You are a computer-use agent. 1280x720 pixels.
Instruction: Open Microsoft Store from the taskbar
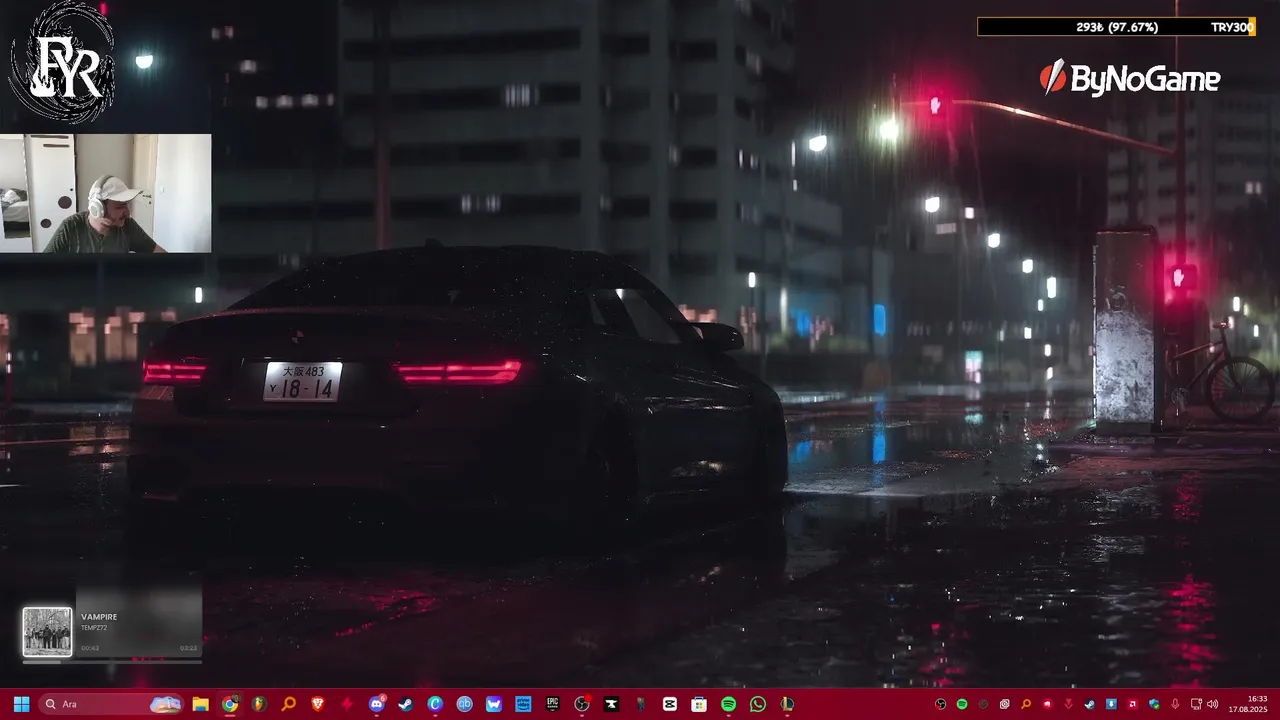(x=699, y=704)
